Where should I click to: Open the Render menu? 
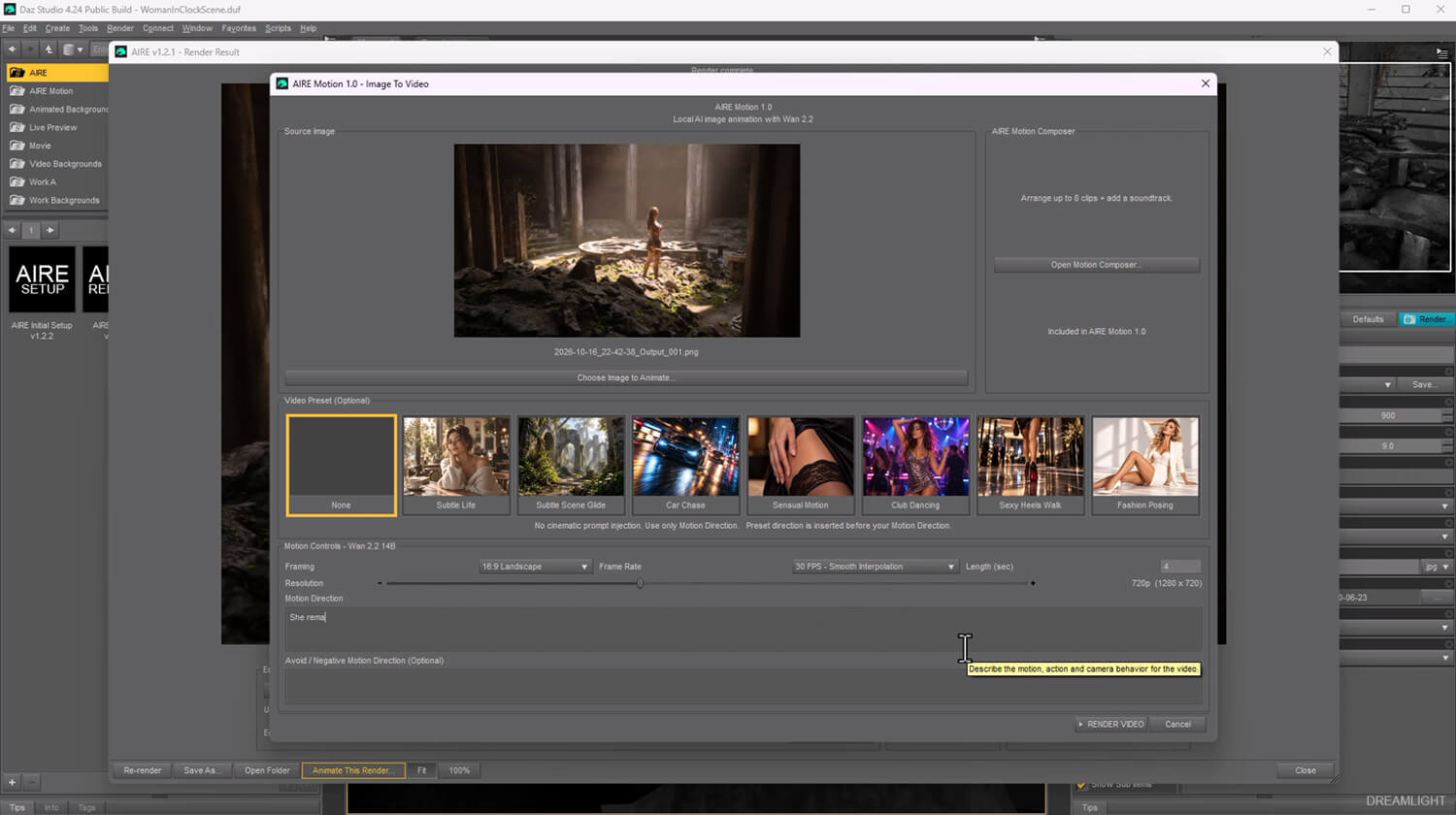pos(120,28)
